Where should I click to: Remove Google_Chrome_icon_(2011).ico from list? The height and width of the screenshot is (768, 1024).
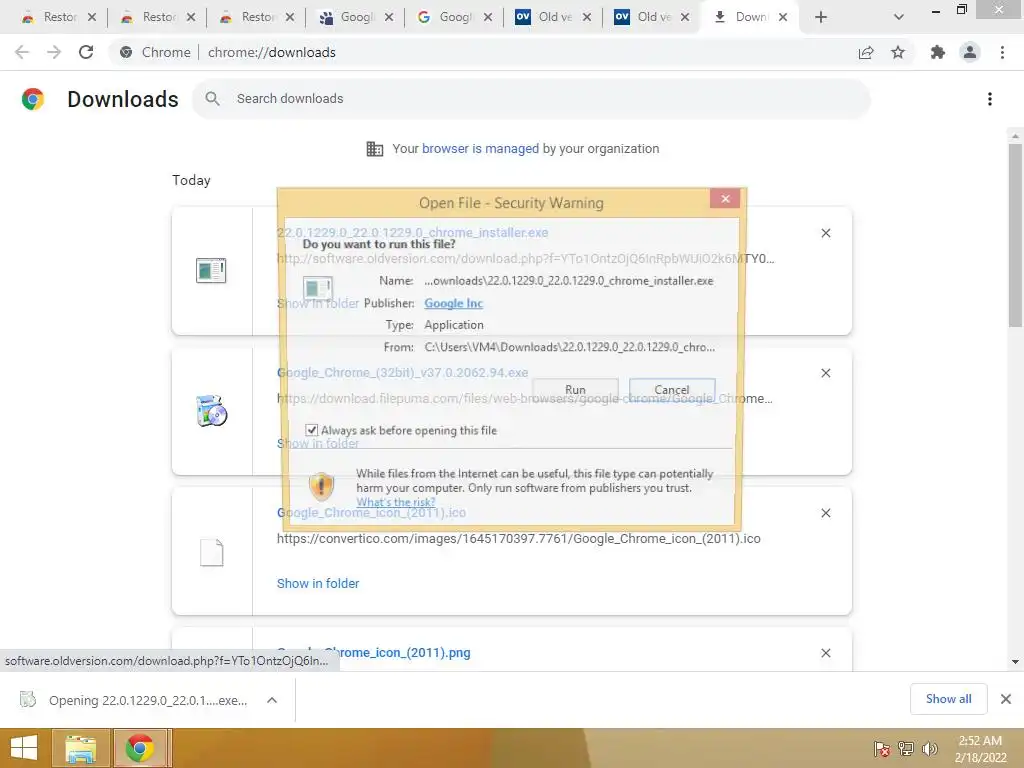(825, 513)
